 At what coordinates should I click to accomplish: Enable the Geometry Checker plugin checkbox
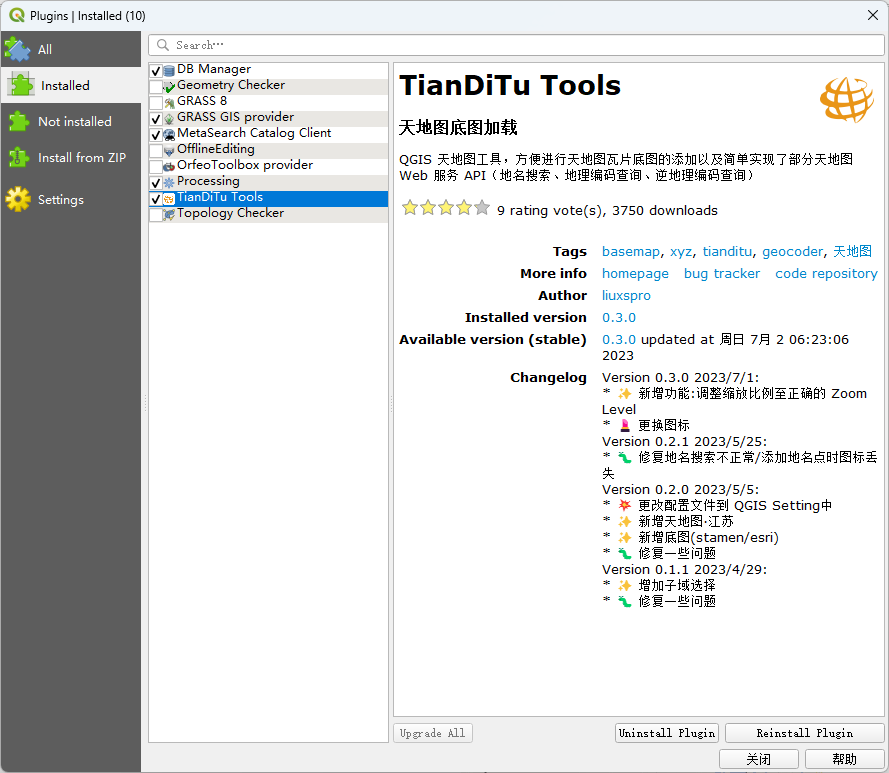coord(155,86)
